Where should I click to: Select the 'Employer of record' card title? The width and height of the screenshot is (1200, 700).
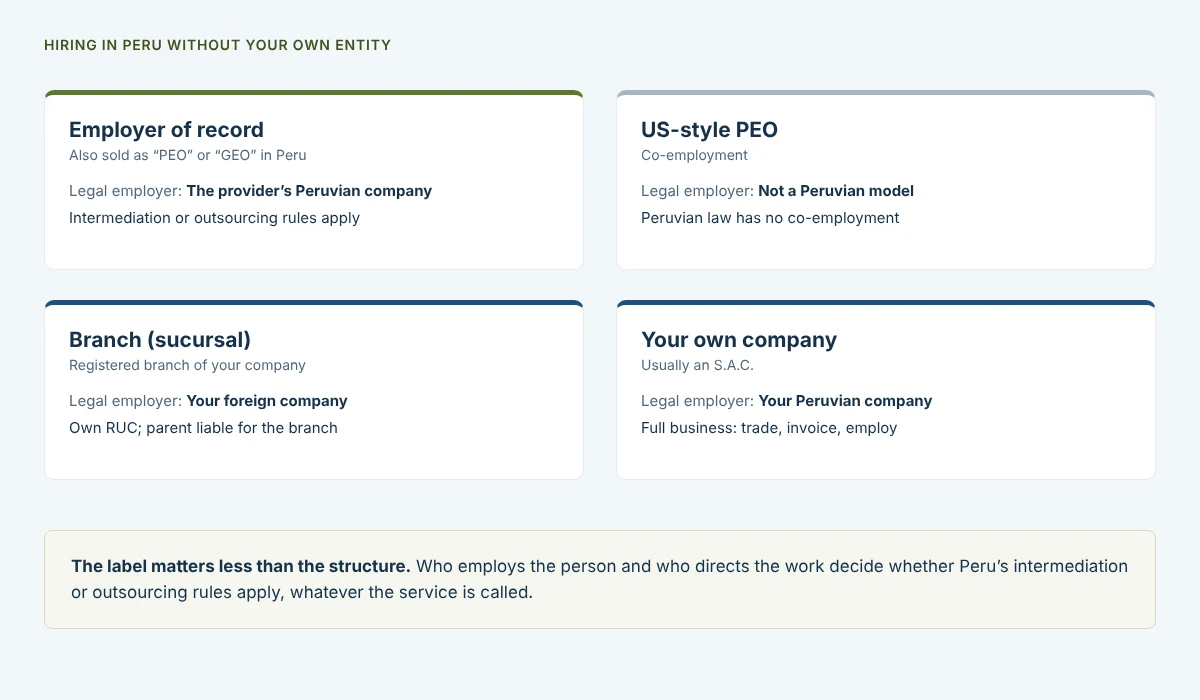[x=166, y=130]
